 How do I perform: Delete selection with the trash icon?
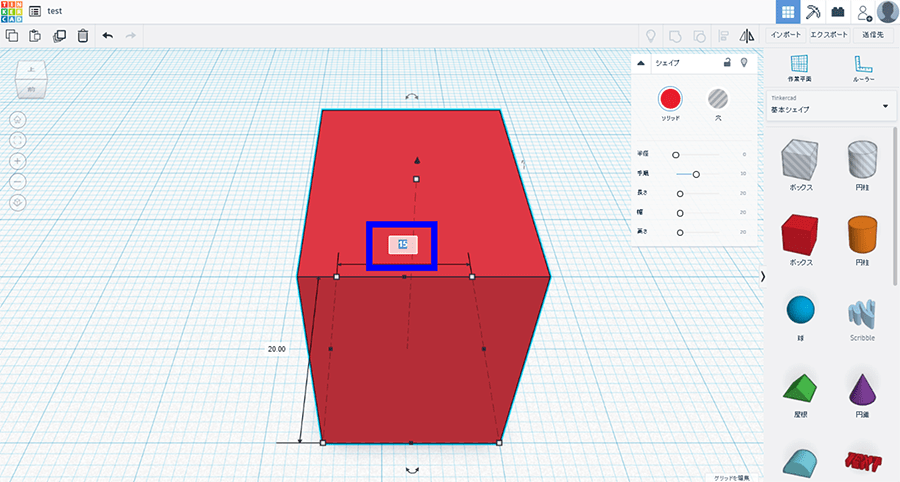(x=83, y=36)
